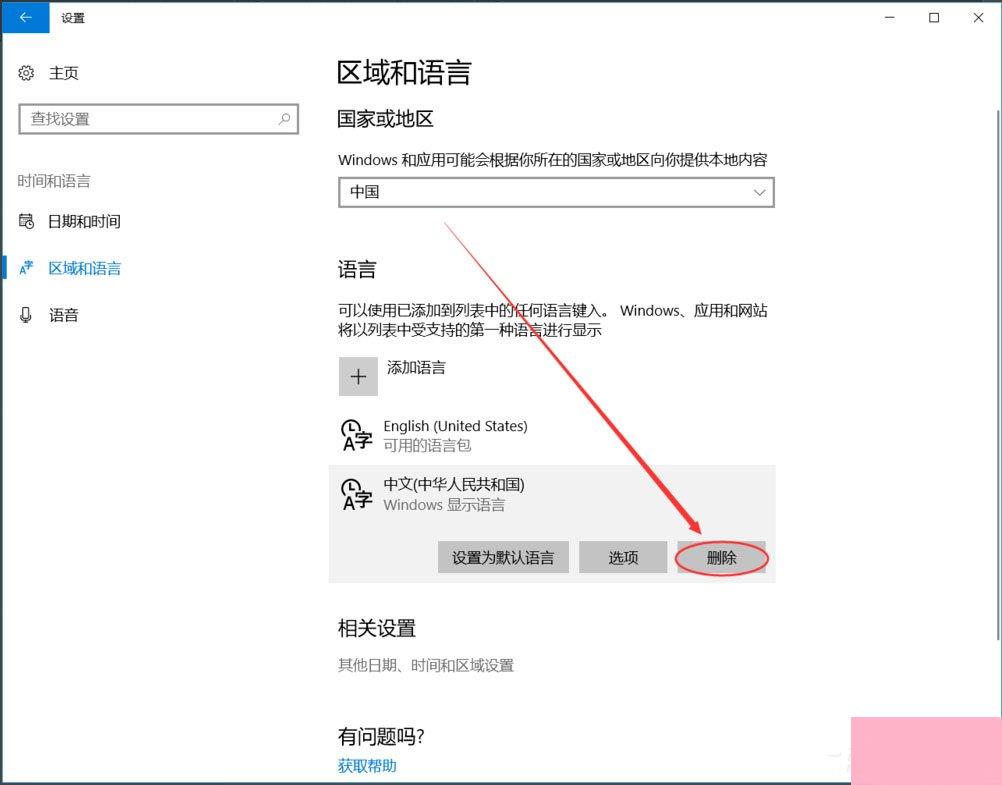Click 可用的语言包 text under English
The image size is (1002, 785).
[427, 446]
